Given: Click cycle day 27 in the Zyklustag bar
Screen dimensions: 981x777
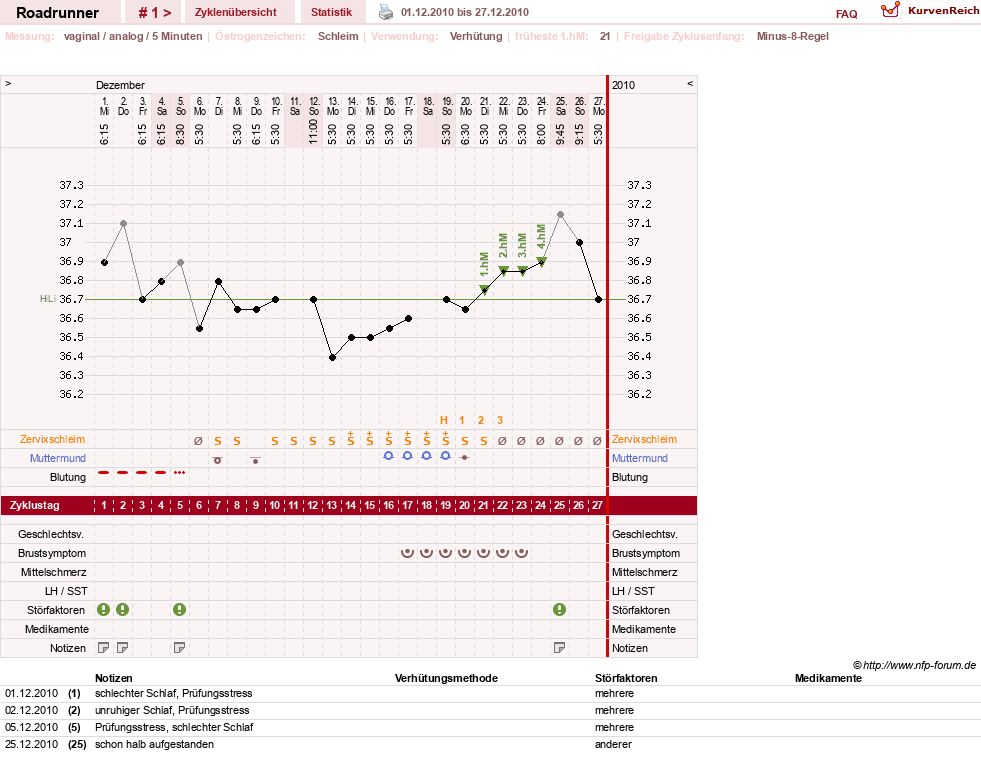Looking at the screenshot, I should (597, 505).
